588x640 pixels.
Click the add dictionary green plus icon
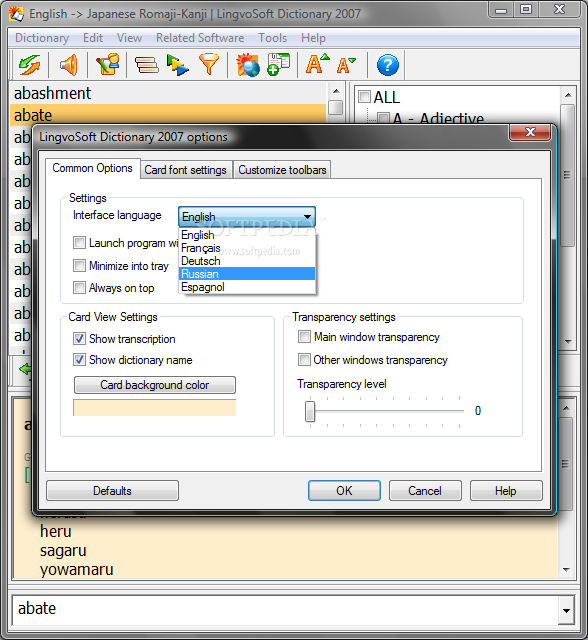(x=279, y=65)
